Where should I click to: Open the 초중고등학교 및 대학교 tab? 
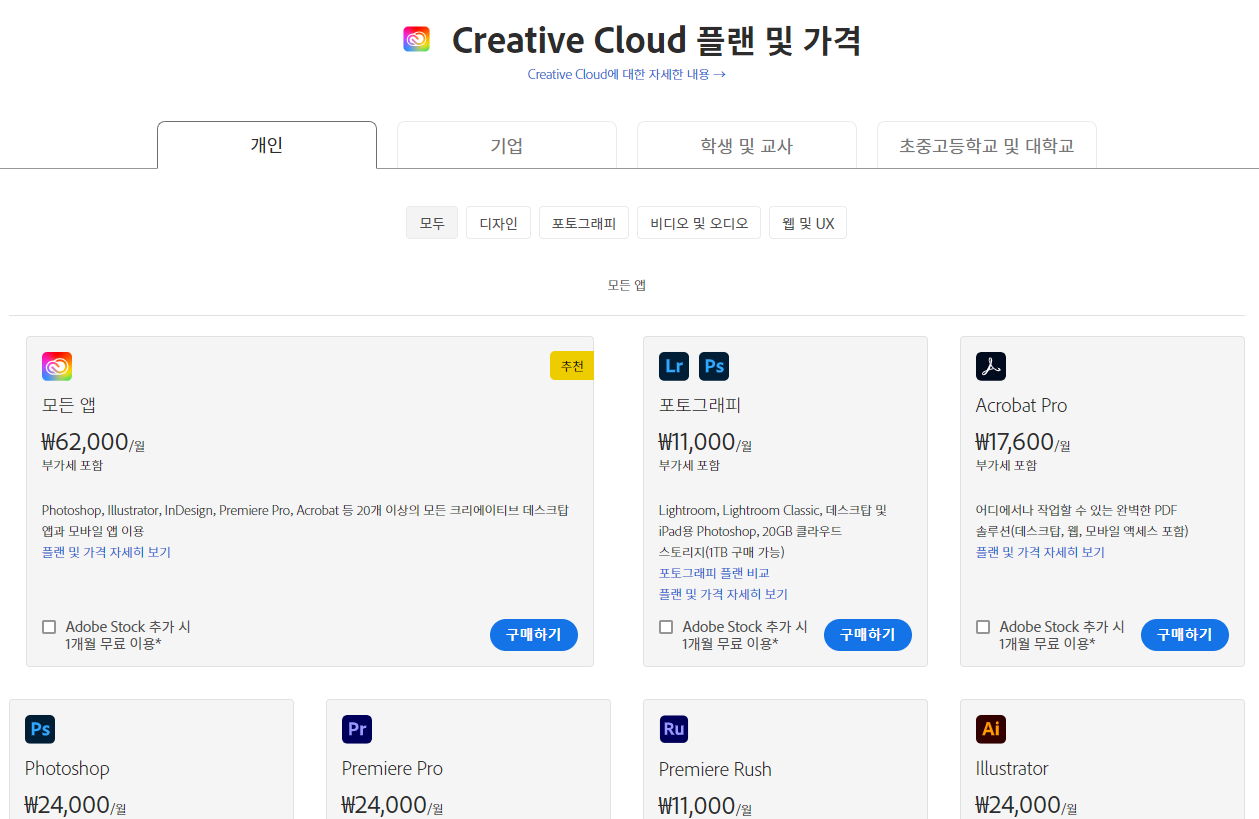987,146
